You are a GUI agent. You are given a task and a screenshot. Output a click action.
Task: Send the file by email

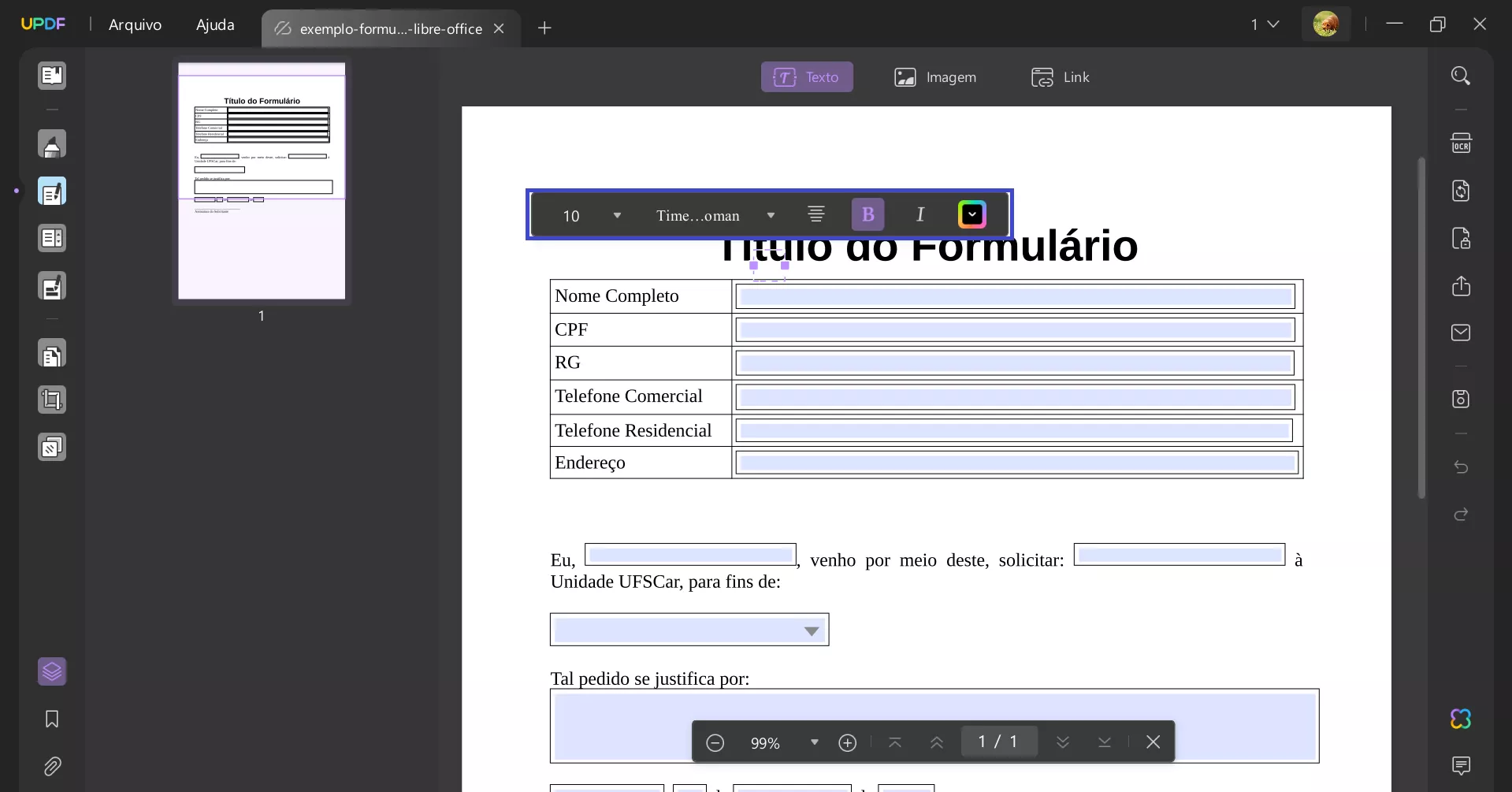1461,333
